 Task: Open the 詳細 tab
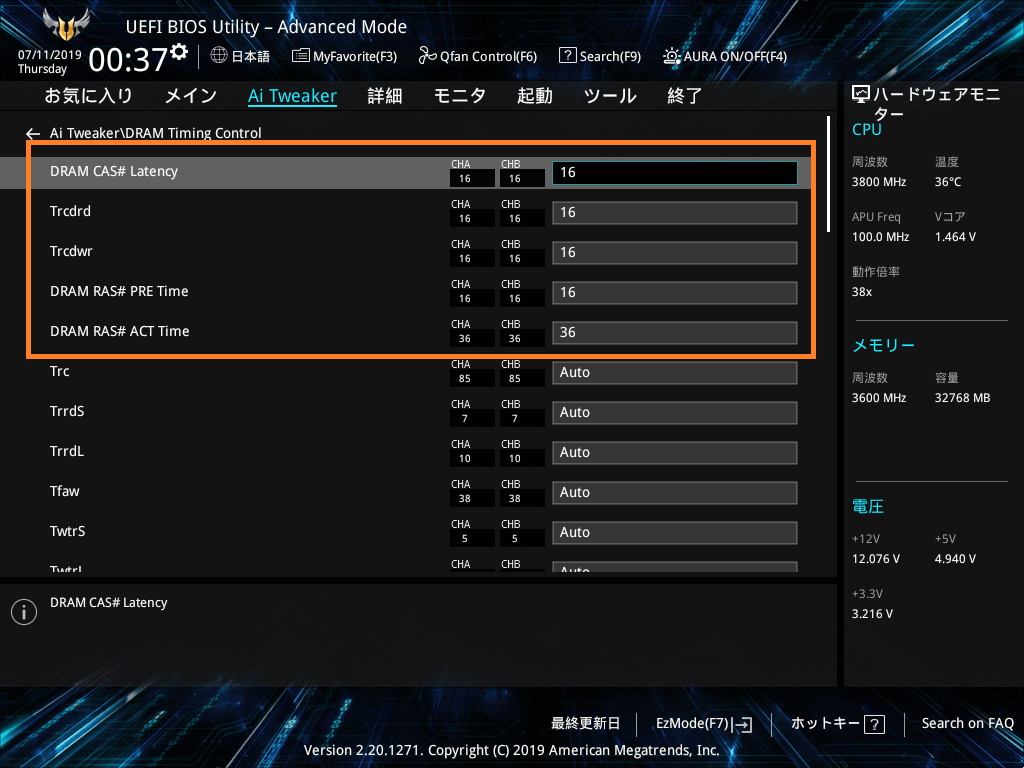(x=385, y=96)
